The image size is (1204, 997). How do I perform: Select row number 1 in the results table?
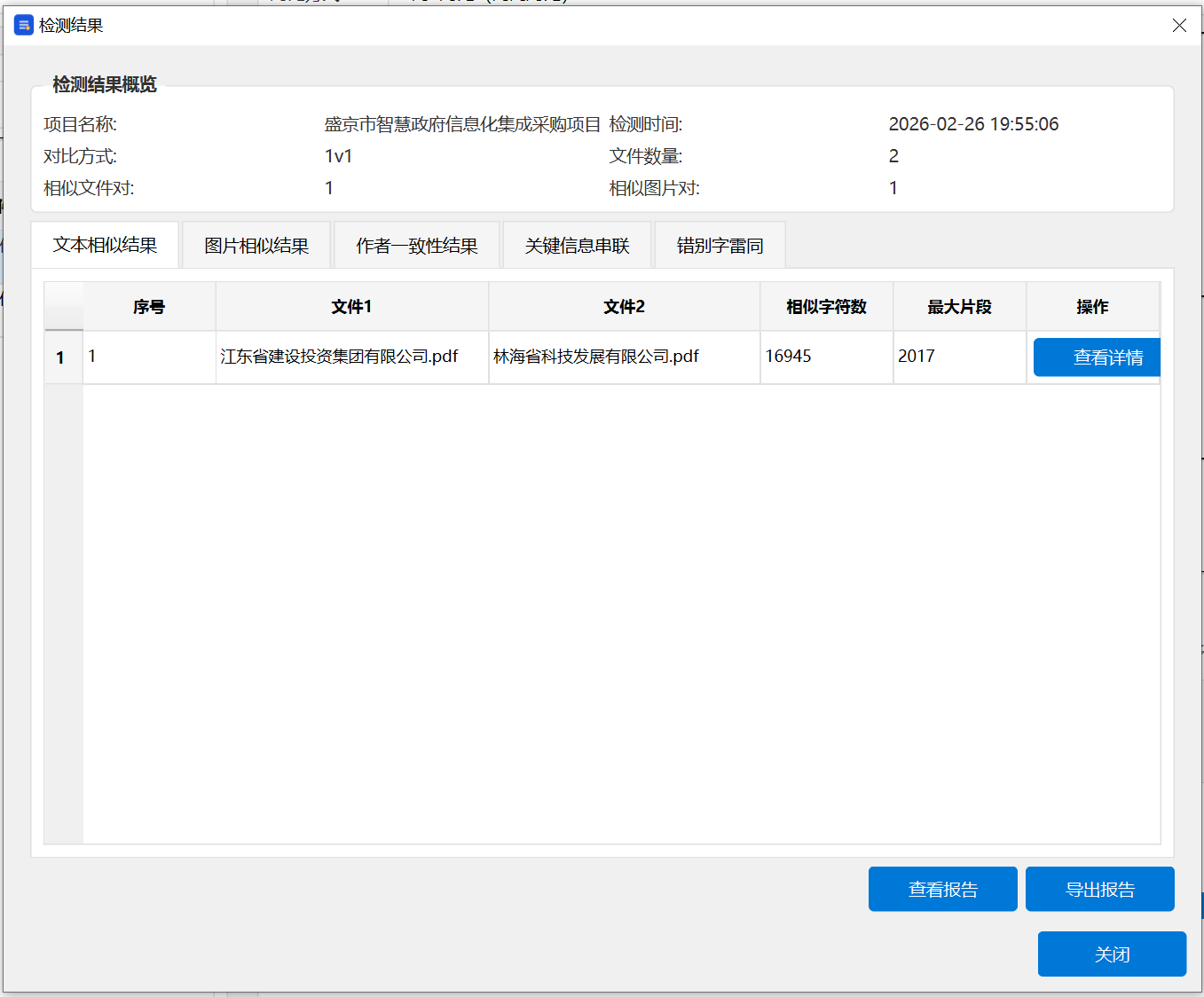[x=60, y=357]
